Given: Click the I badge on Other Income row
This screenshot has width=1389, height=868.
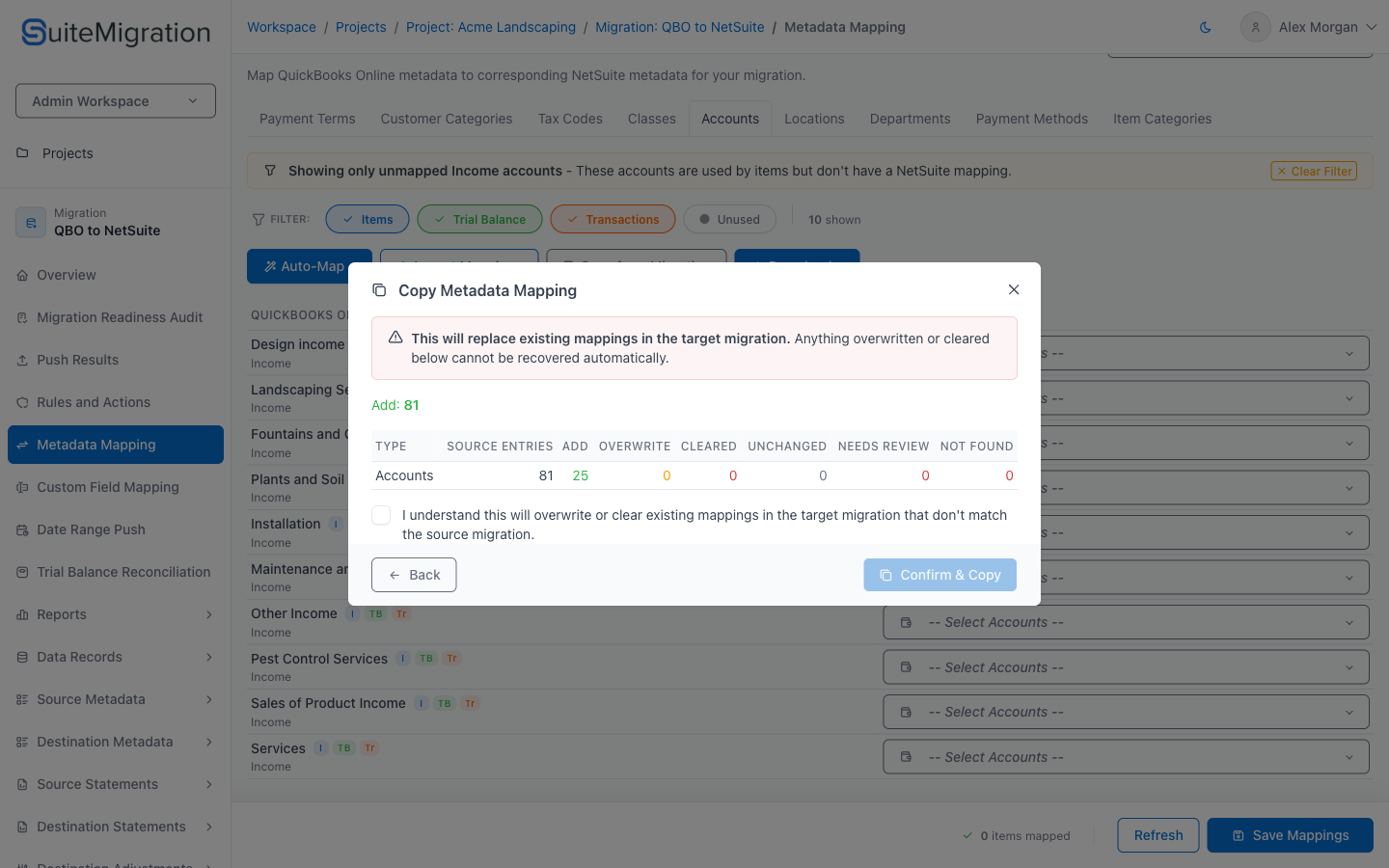Looking at the screenshot, I should pyautogui.click(x=353, y=613).
